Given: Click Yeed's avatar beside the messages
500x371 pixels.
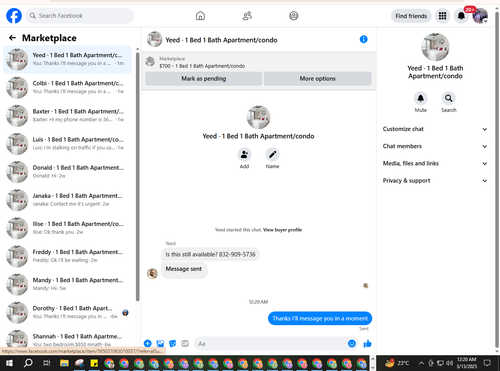Looking at the screenshot, I should [152, 273].
